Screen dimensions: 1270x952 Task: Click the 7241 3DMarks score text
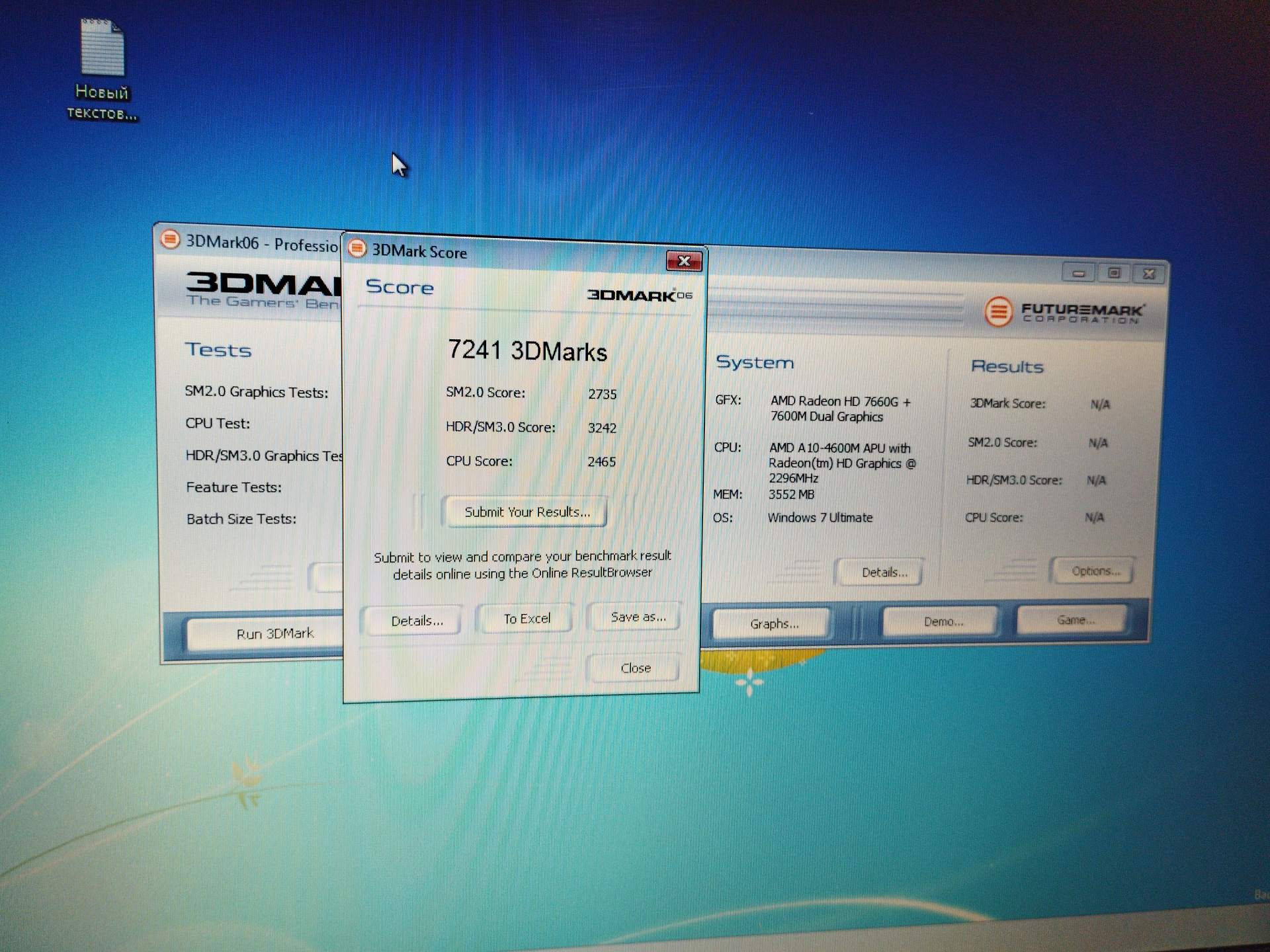[x=527, y=350]
